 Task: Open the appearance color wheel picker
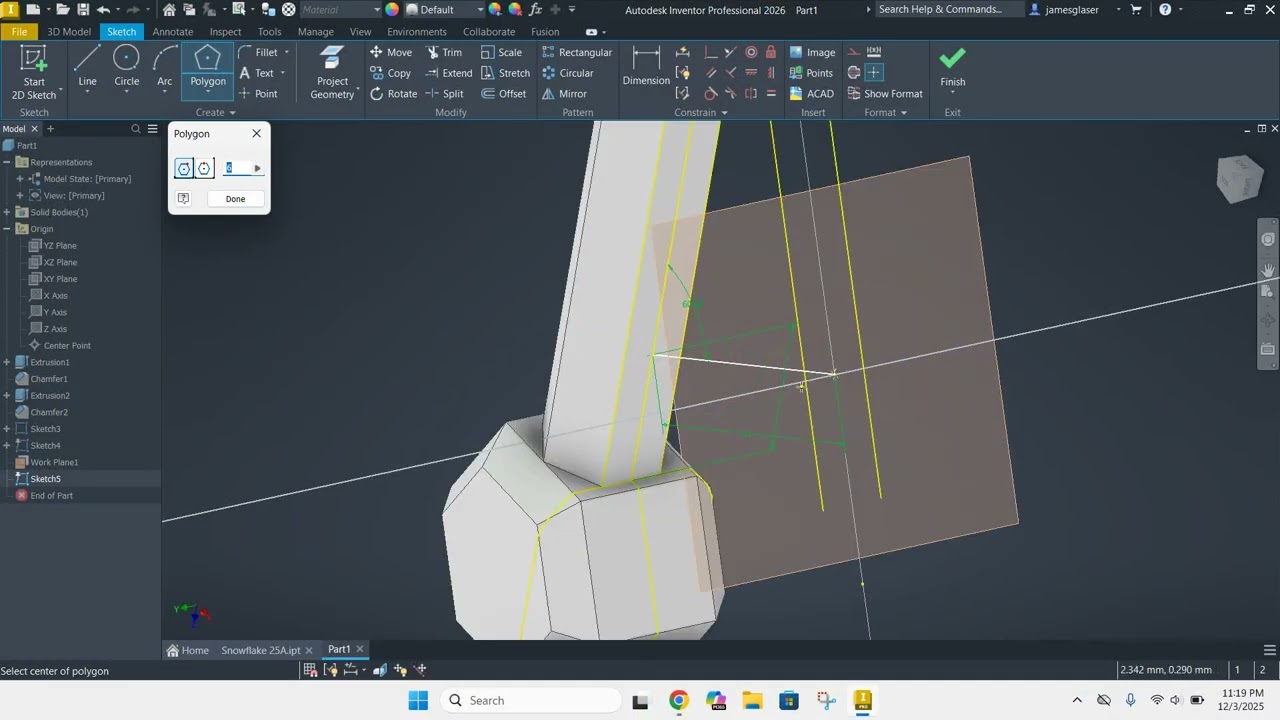[x=392, y=10]
